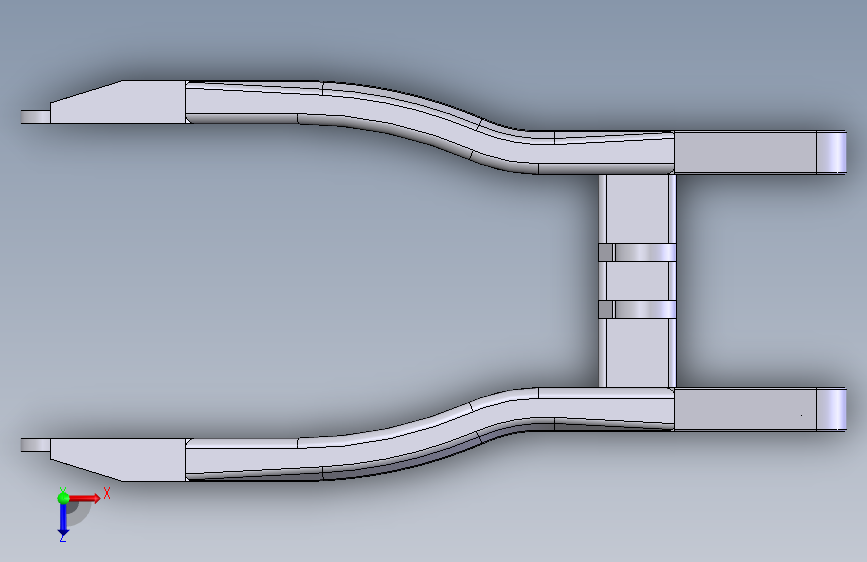Select the lower clamp band on the cross-member

point(637,310)
